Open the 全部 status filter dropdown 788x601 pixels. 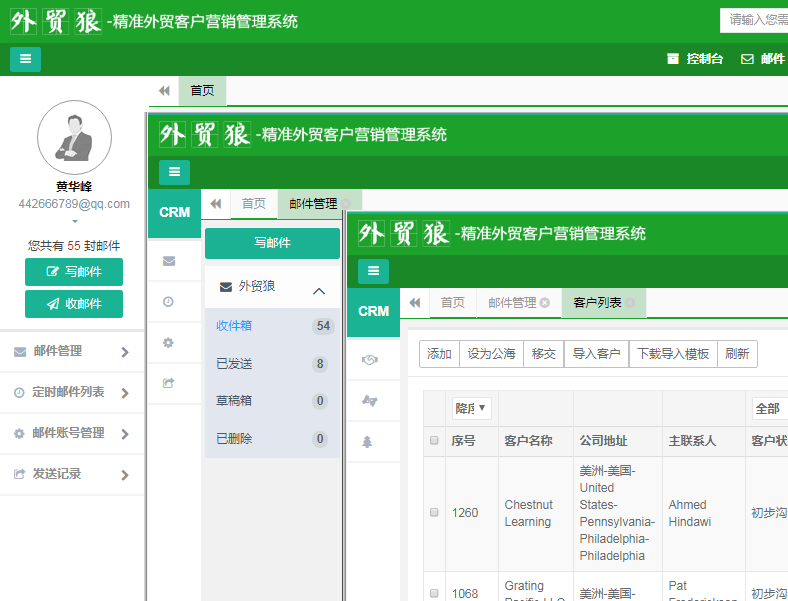pyautogui.click(x=769, y=409)
